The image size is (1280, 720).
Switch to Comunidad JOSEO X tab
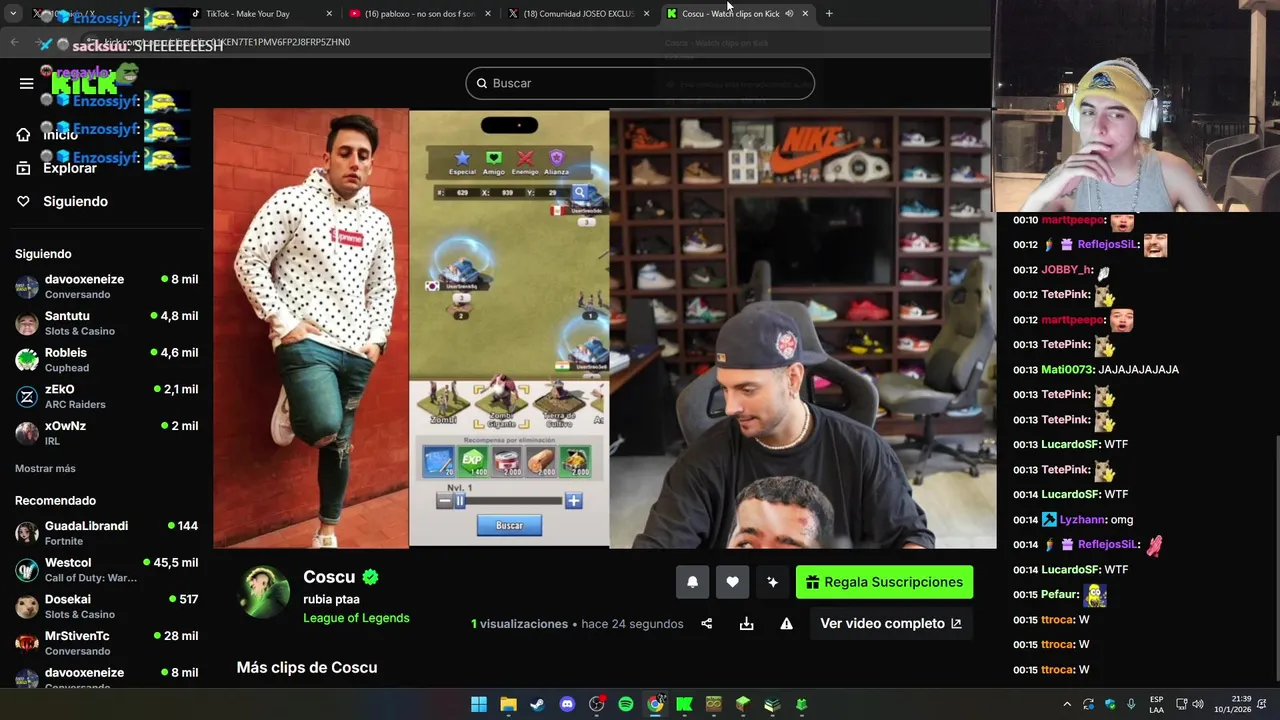580,13
